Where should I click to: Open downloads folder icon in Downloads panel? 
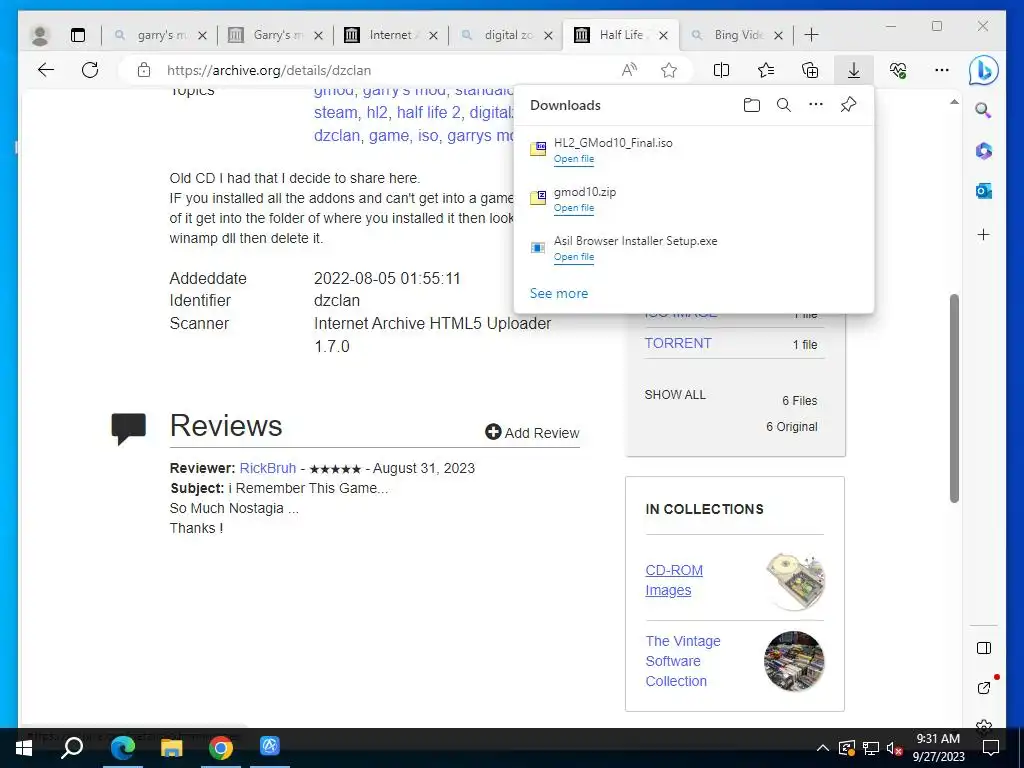point(752,105)
